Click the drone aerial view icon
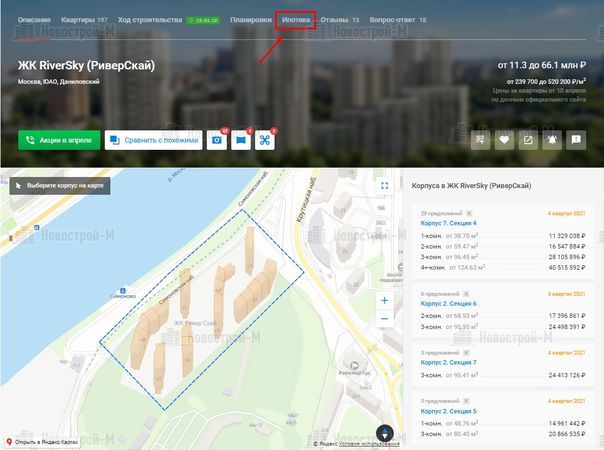 tap(265, 141)
